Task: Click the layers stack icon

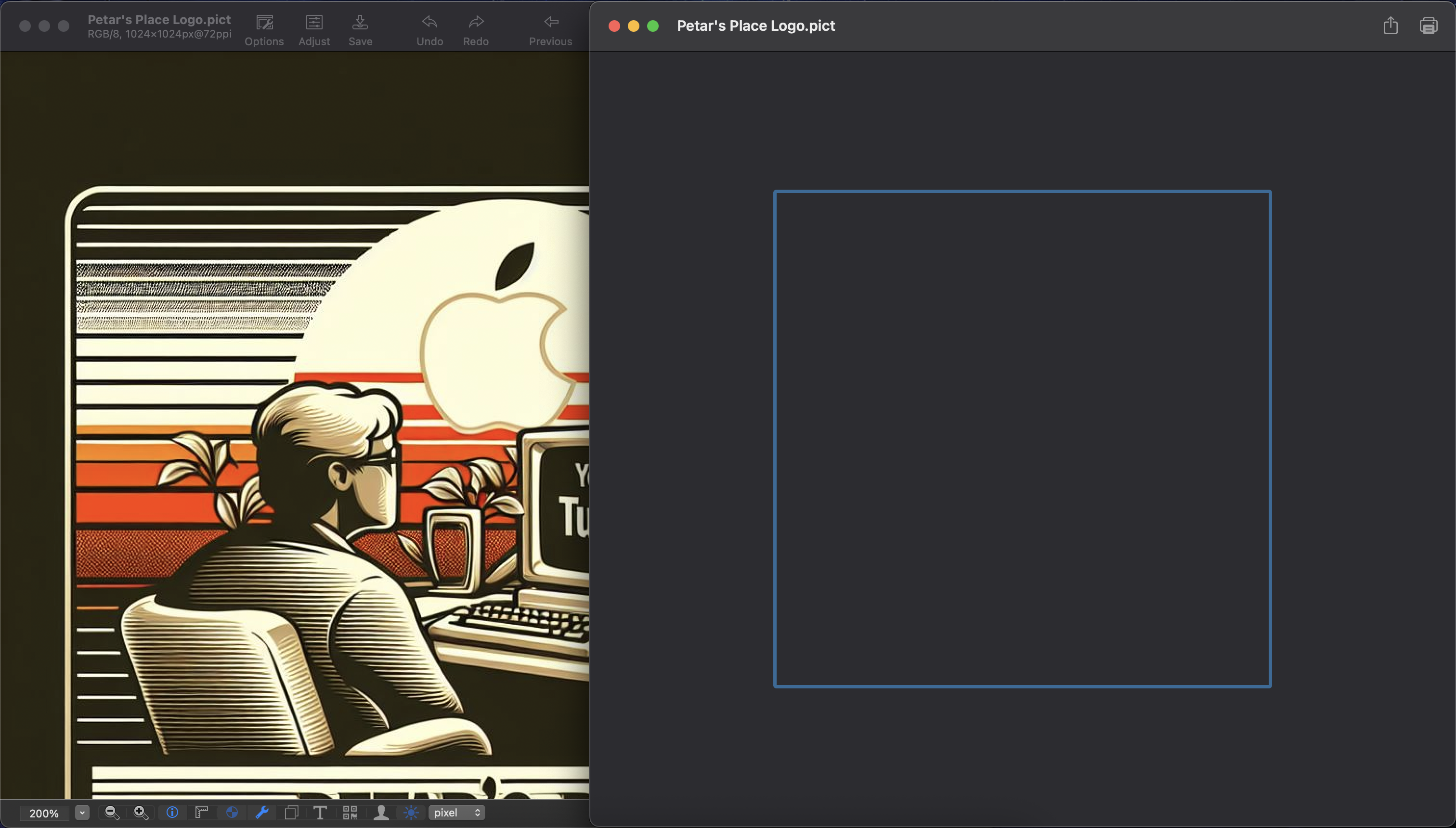Action: tap(291, 813)
